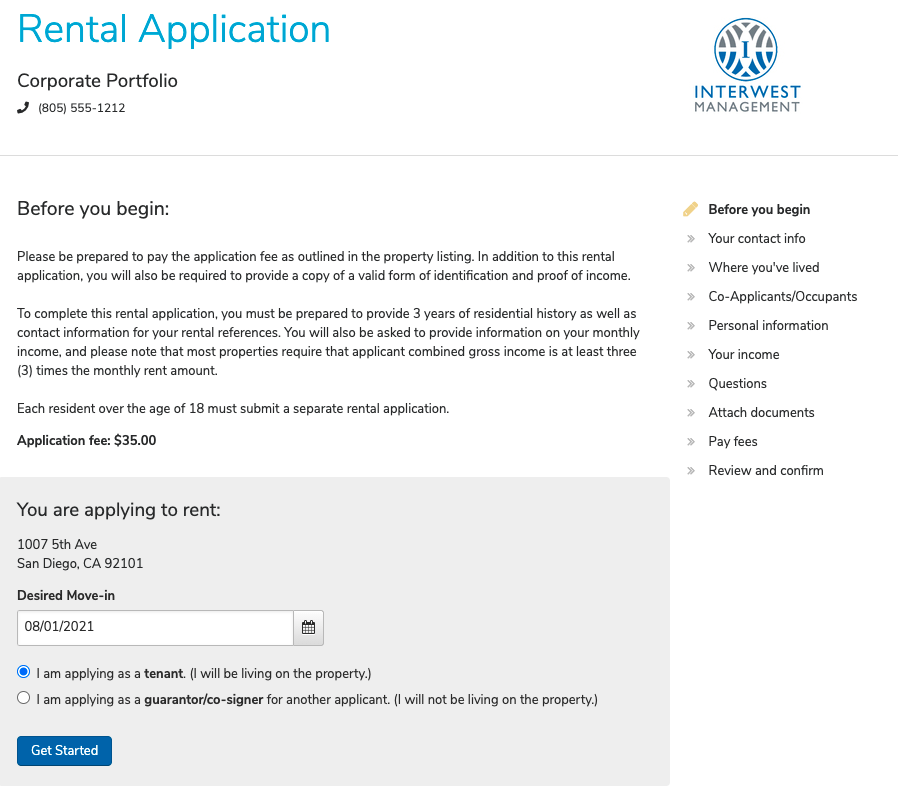Click the Rental Application heading

pos(174,29)
